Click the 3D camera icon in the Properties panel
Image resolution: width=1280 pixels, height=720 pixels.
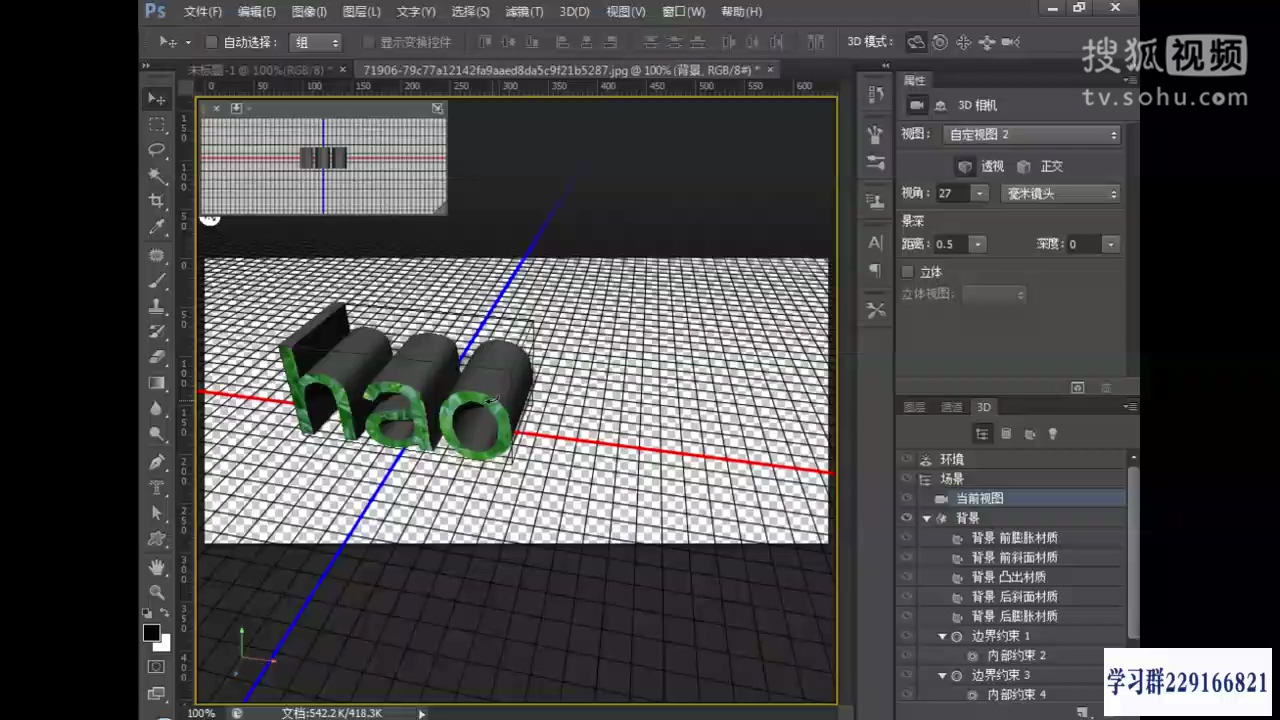click(x=918, y=104)
